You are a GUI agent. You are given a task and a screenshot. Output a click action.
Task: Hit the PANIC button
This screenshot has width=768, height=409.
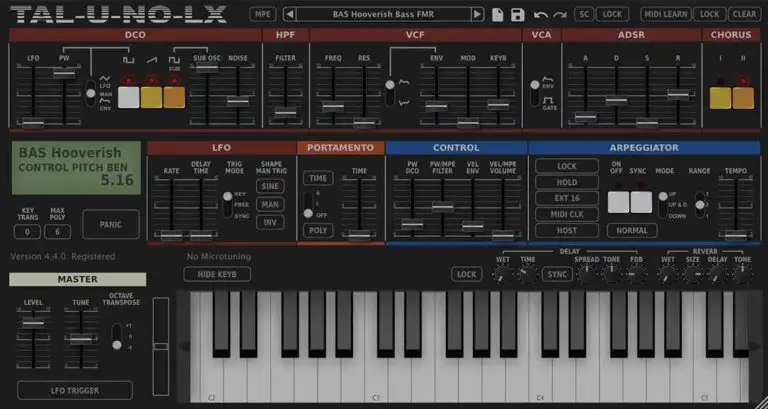click(111, 224)
